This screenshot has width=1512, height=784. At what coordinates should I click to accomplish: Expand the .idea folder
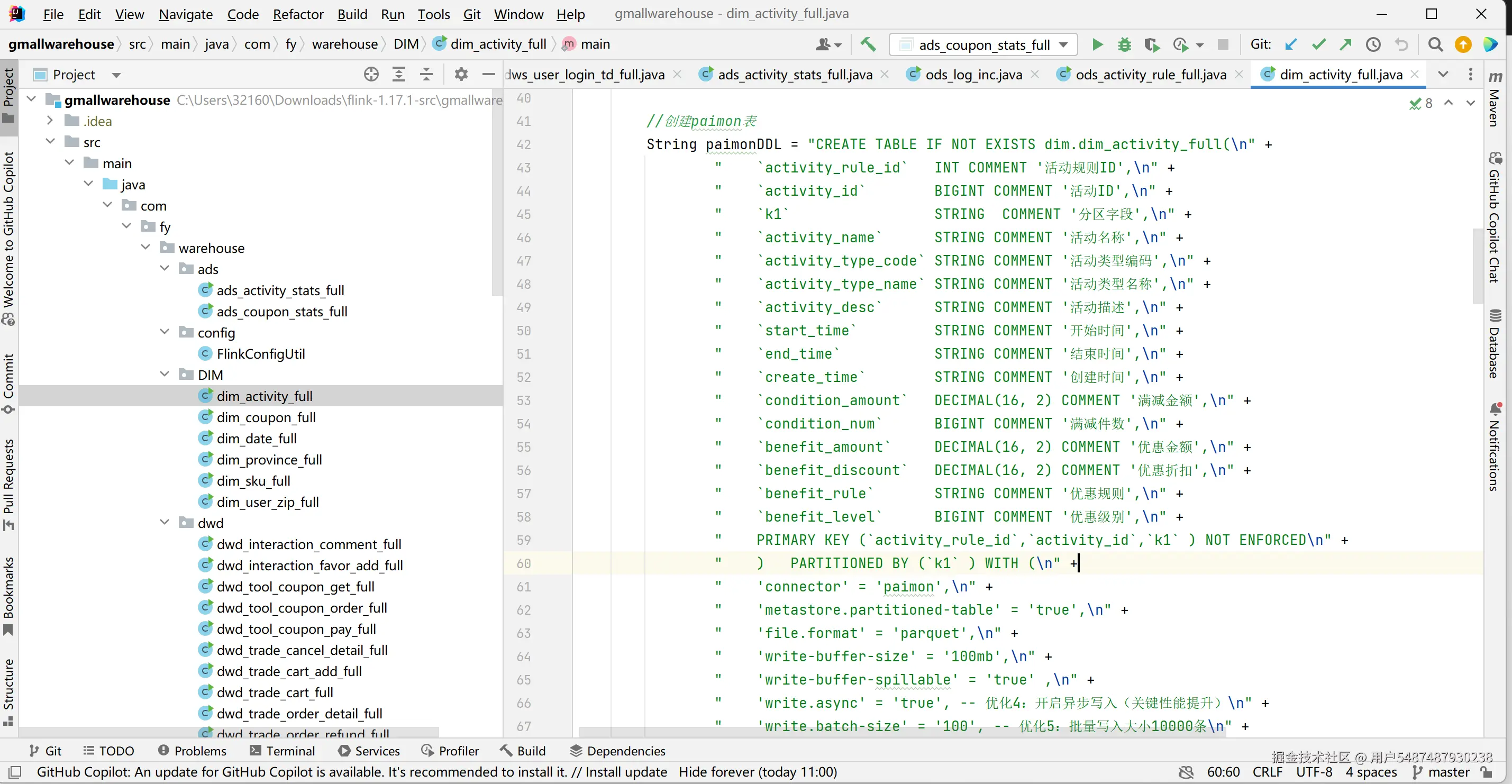click(x=50, y=121)
